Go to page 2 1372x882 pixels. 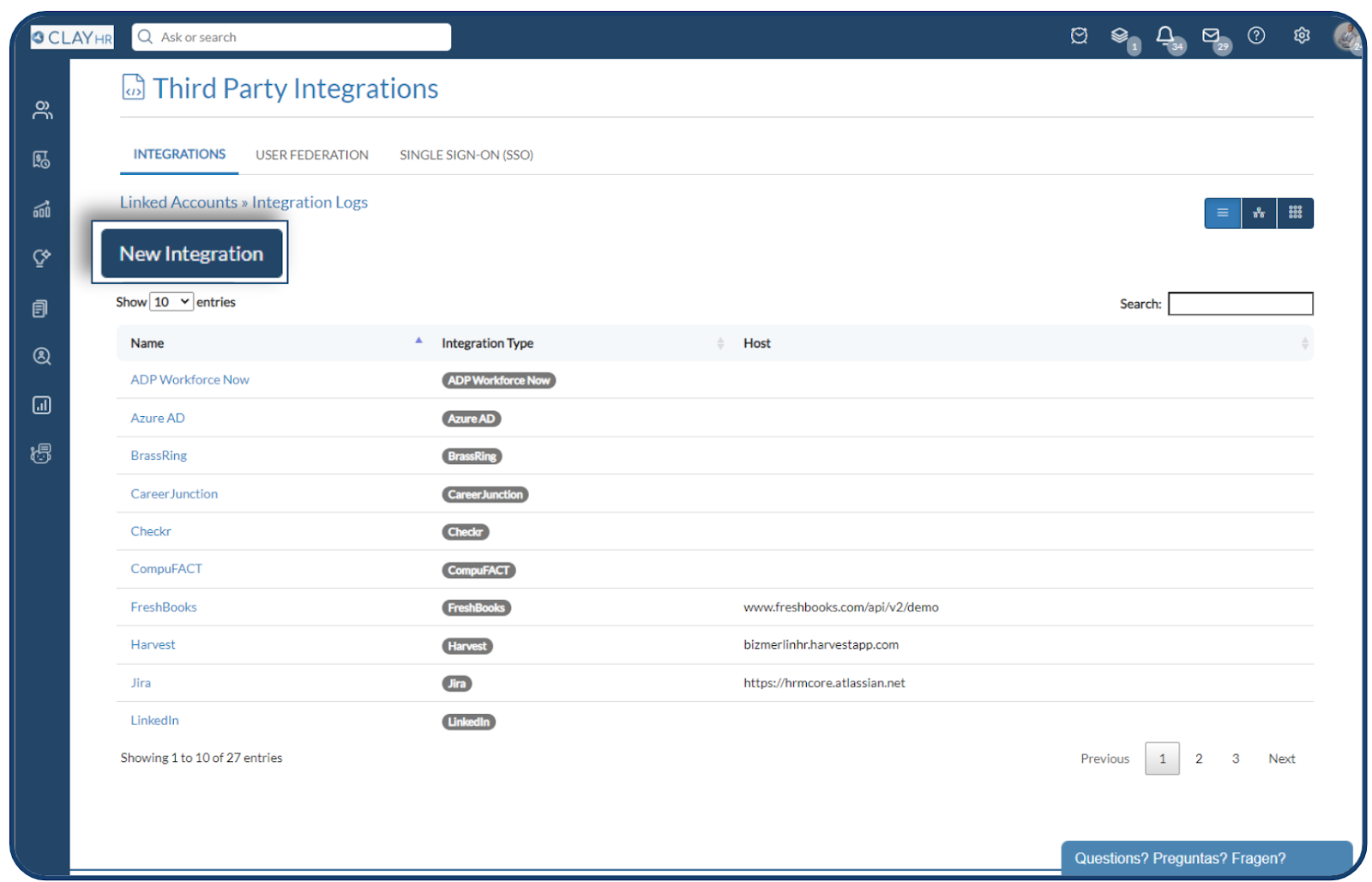(x=1199, y=758)
